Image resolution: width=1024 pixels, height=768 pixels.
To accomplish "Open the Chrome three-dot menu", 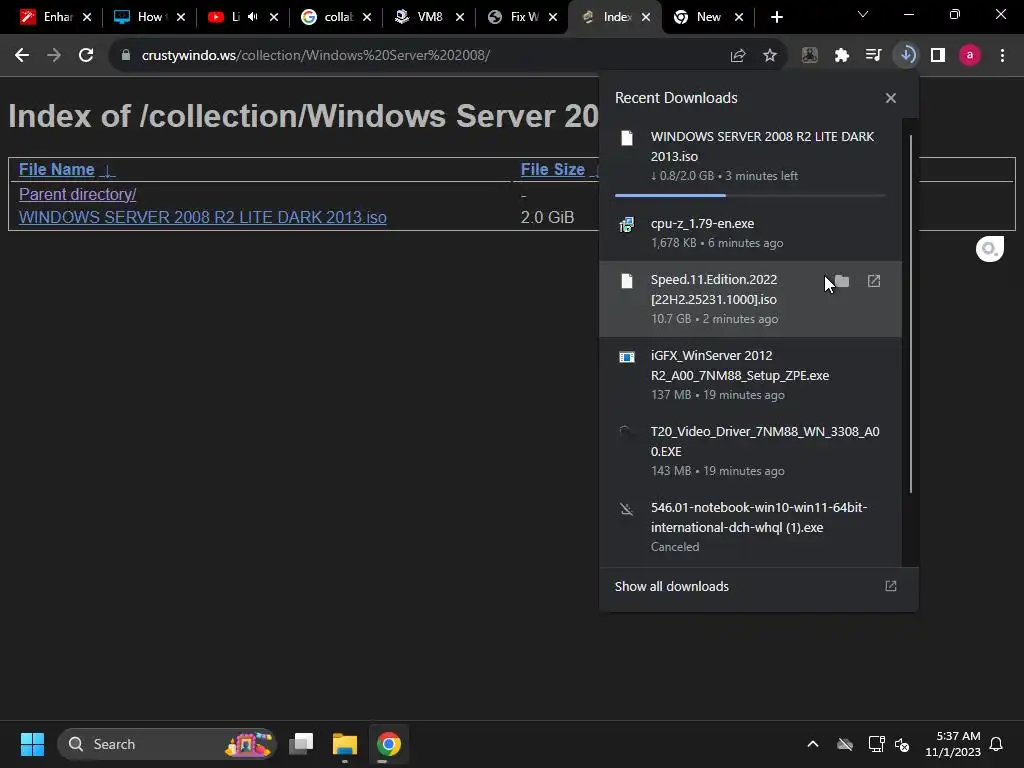I will click(x=1002, y=56).
